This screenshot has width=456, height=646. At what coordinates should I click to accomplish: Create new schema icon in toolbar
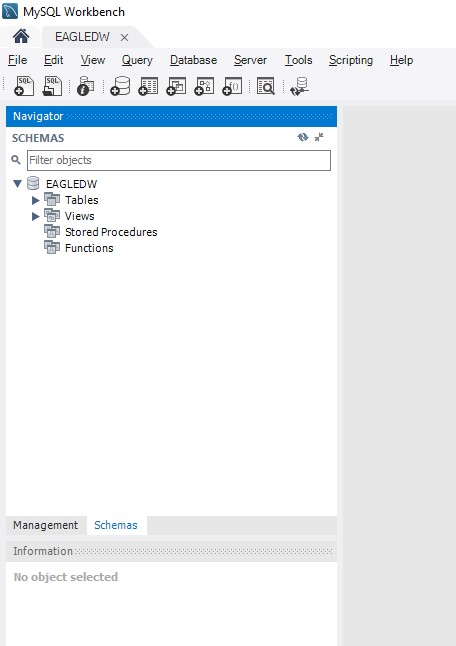click(120, 86)
